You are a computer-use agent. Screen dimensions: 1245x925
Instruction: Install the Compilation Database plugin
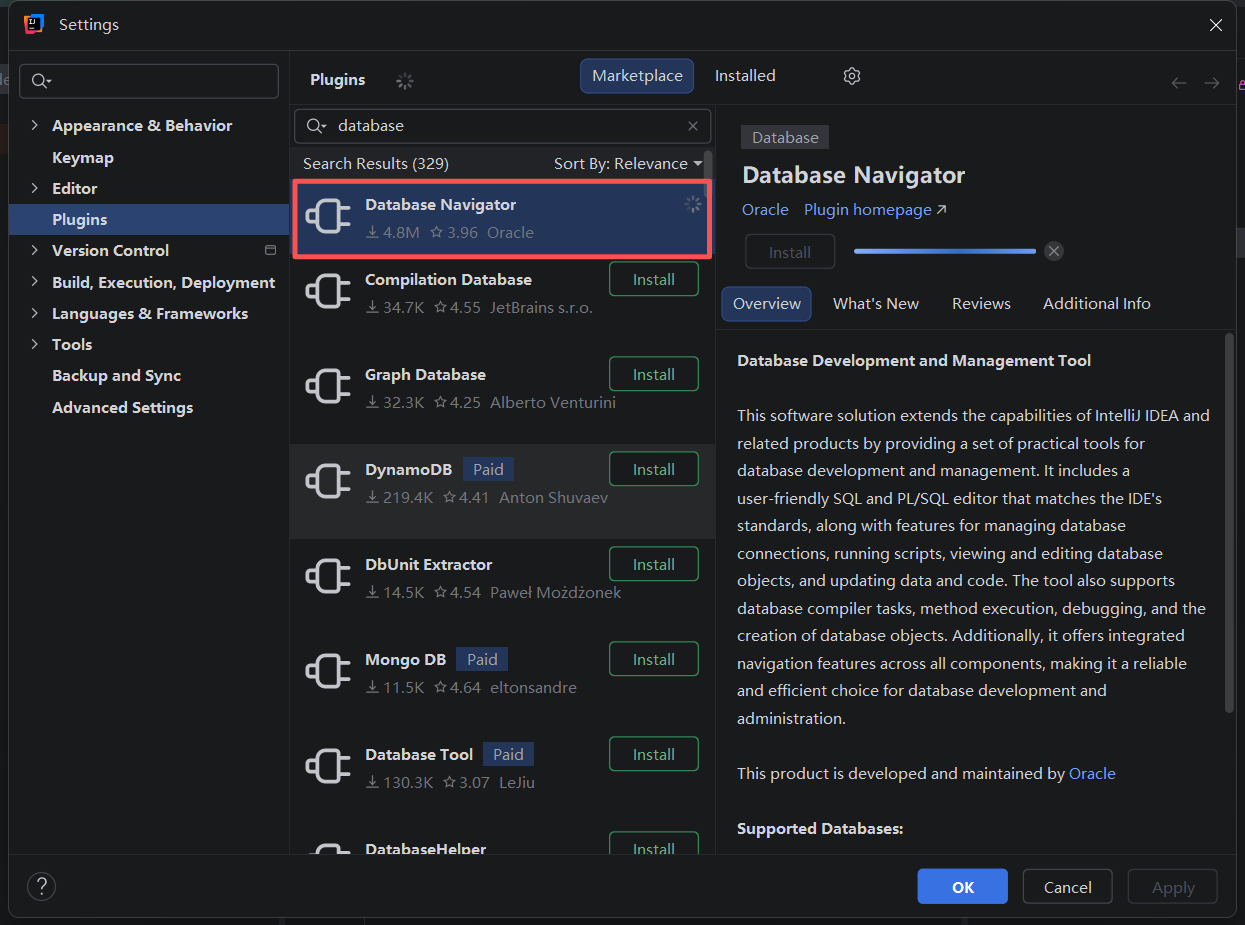tap(654, 280)
